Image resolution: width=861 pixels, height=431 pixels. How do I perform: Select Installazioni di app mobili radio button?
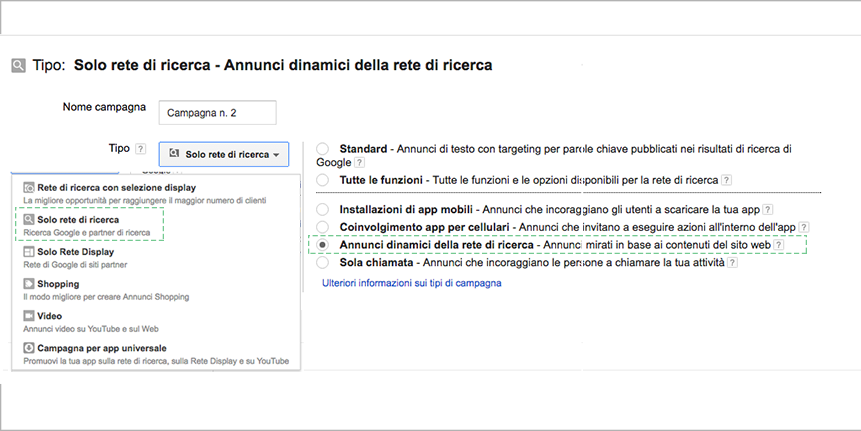pos(322,209)
